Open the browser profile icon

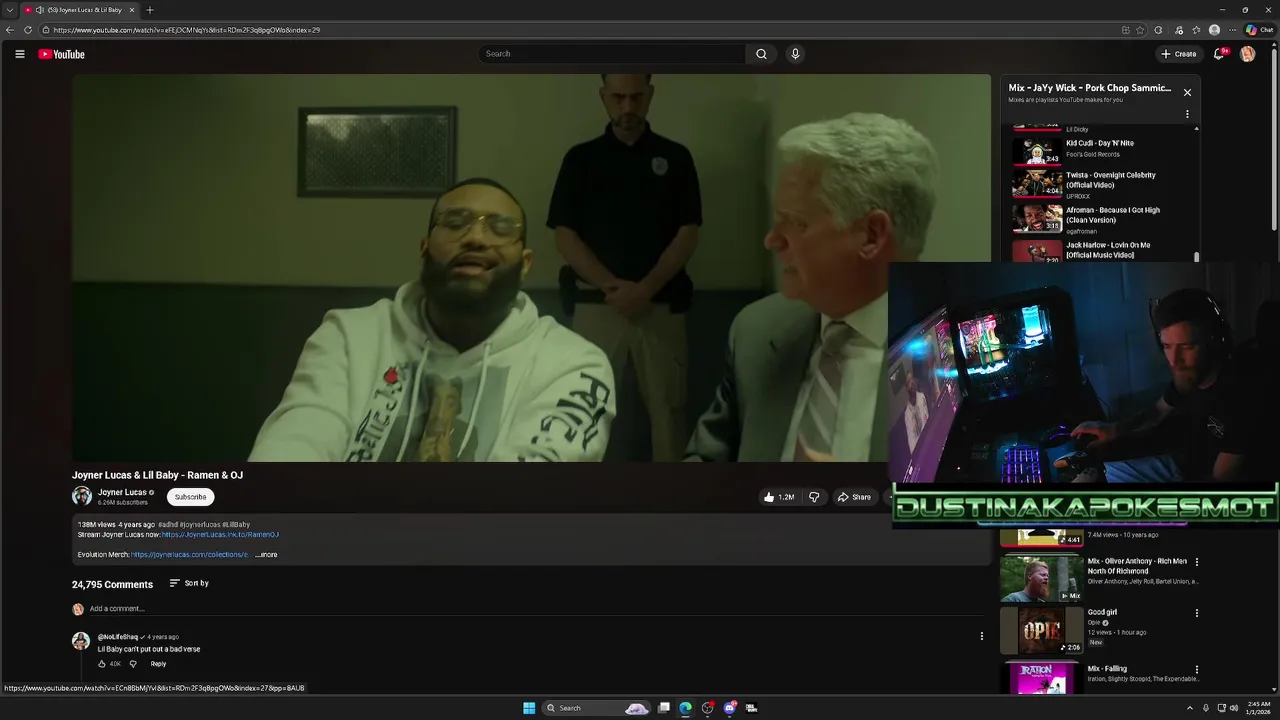1214,30
